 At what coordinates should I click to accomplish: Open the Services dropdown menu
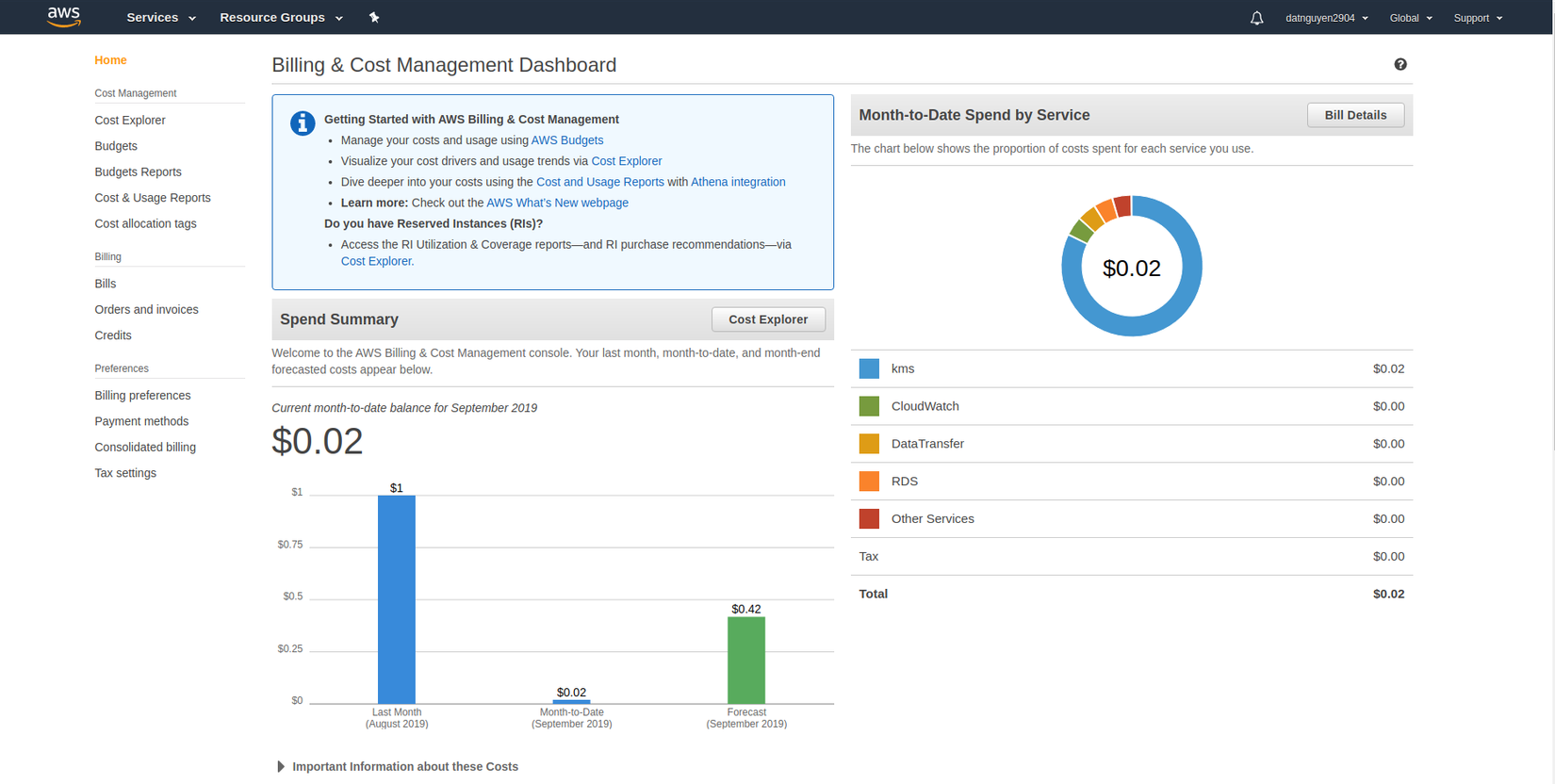(x=161, y=17)
